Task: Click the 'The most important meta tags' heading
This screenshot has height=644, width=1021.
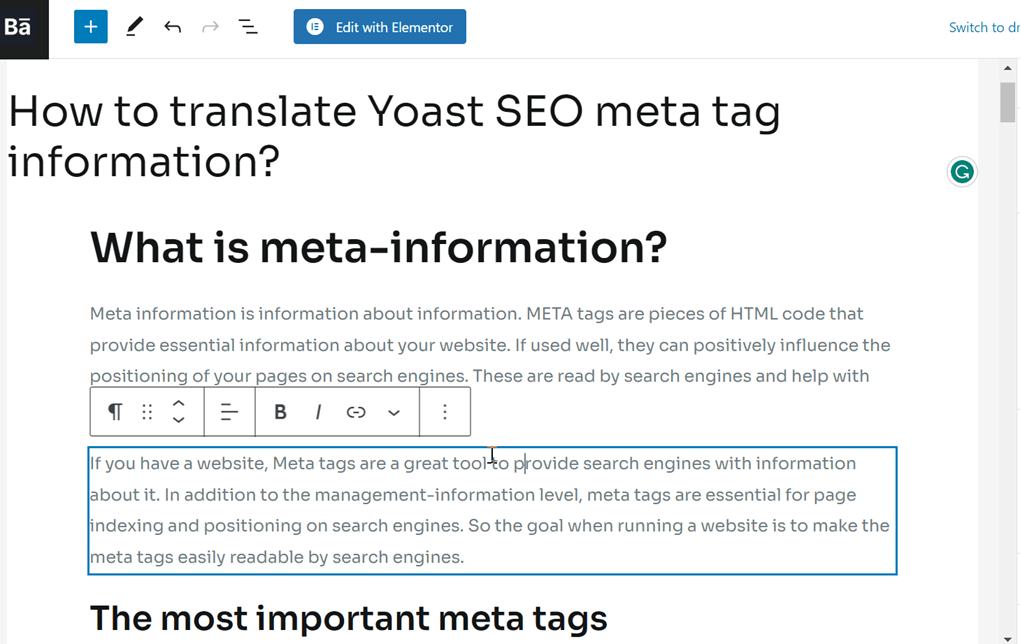Action: click(348, 618)
